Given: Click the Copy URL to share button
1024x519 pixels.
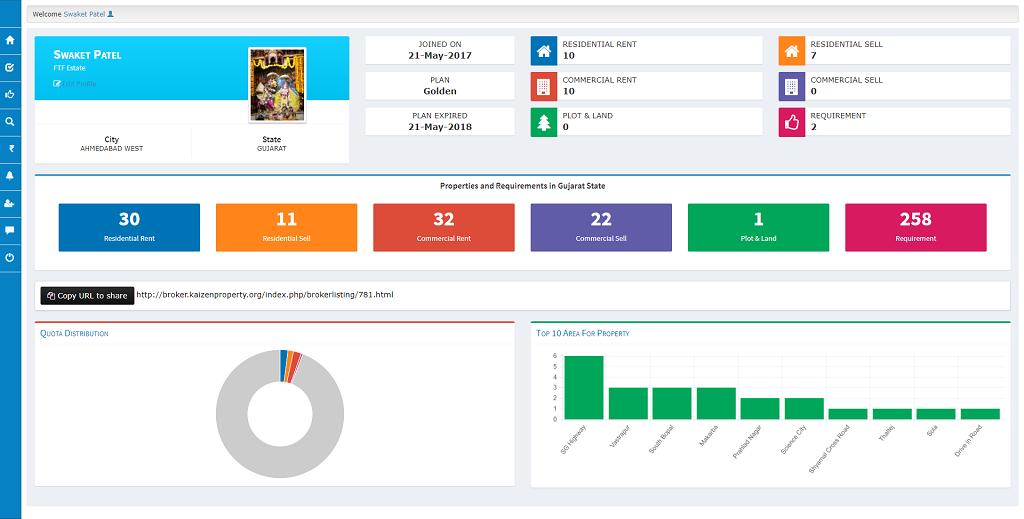Looking at the screenshot, I should point(87,296).
